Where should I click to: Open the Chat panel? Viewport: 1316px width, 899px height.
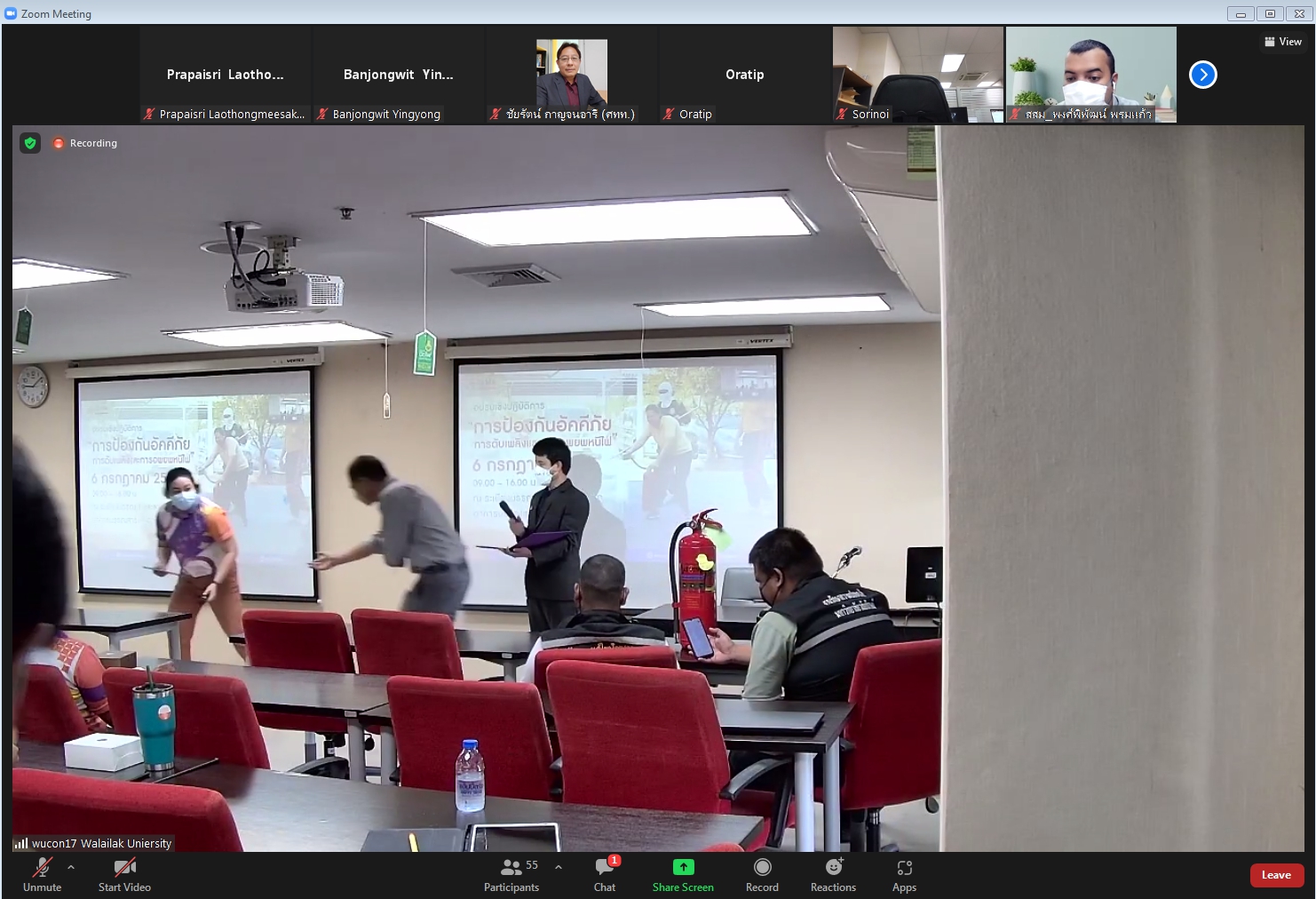tap(605, 874)
